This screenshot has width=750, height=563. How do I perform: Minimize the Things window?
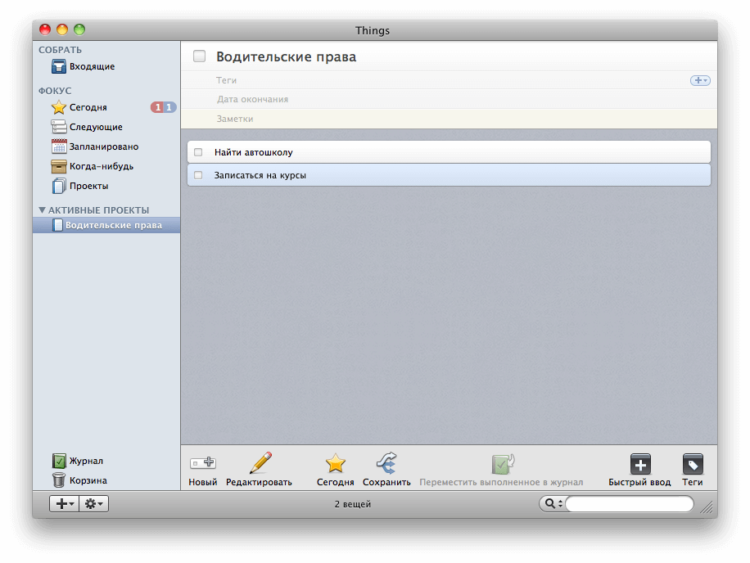(x=62, y=30)
